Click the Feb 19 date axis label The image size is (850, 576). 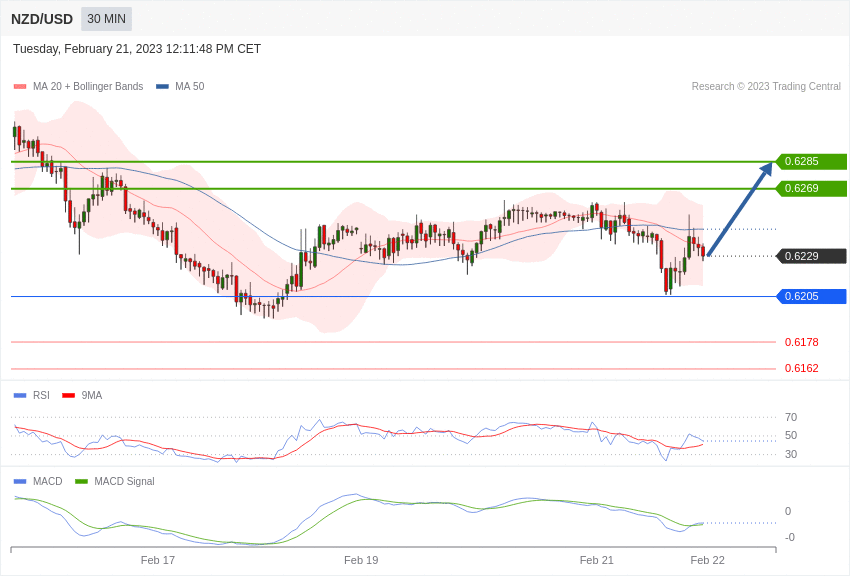pyautogui.click(x=361, y=560)
